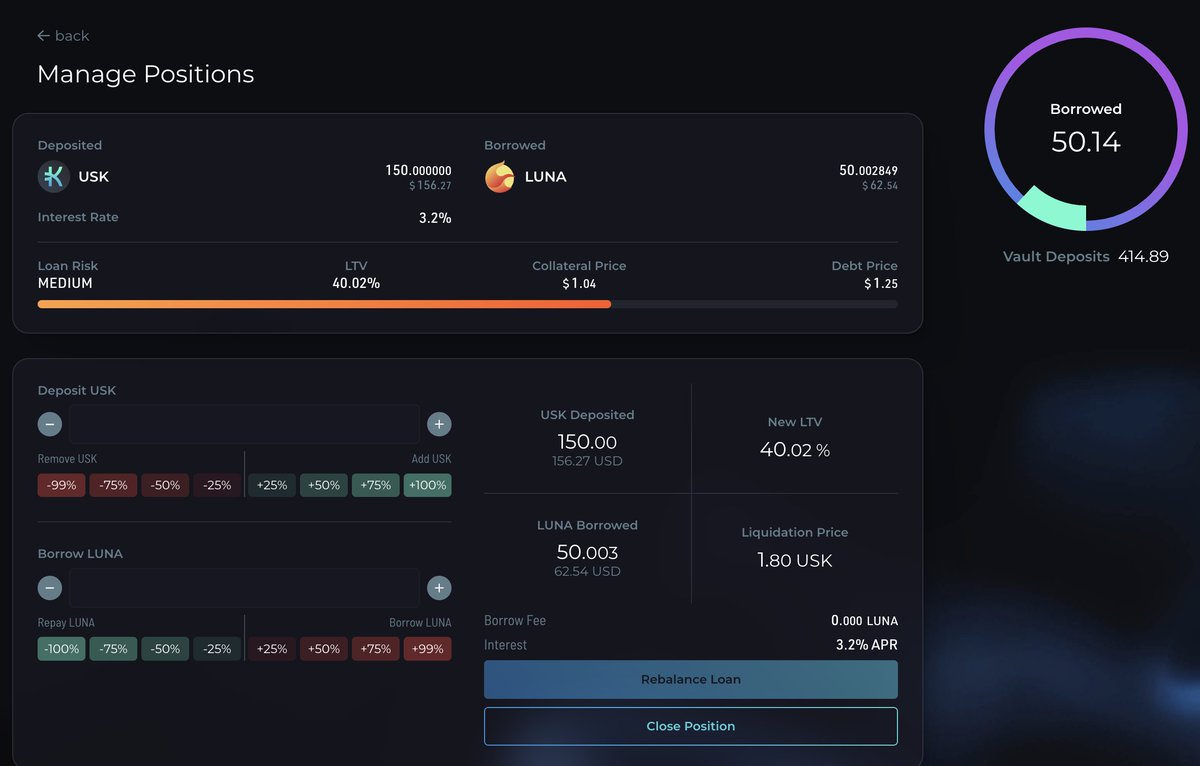Click the USK token icon

[53, 176]
